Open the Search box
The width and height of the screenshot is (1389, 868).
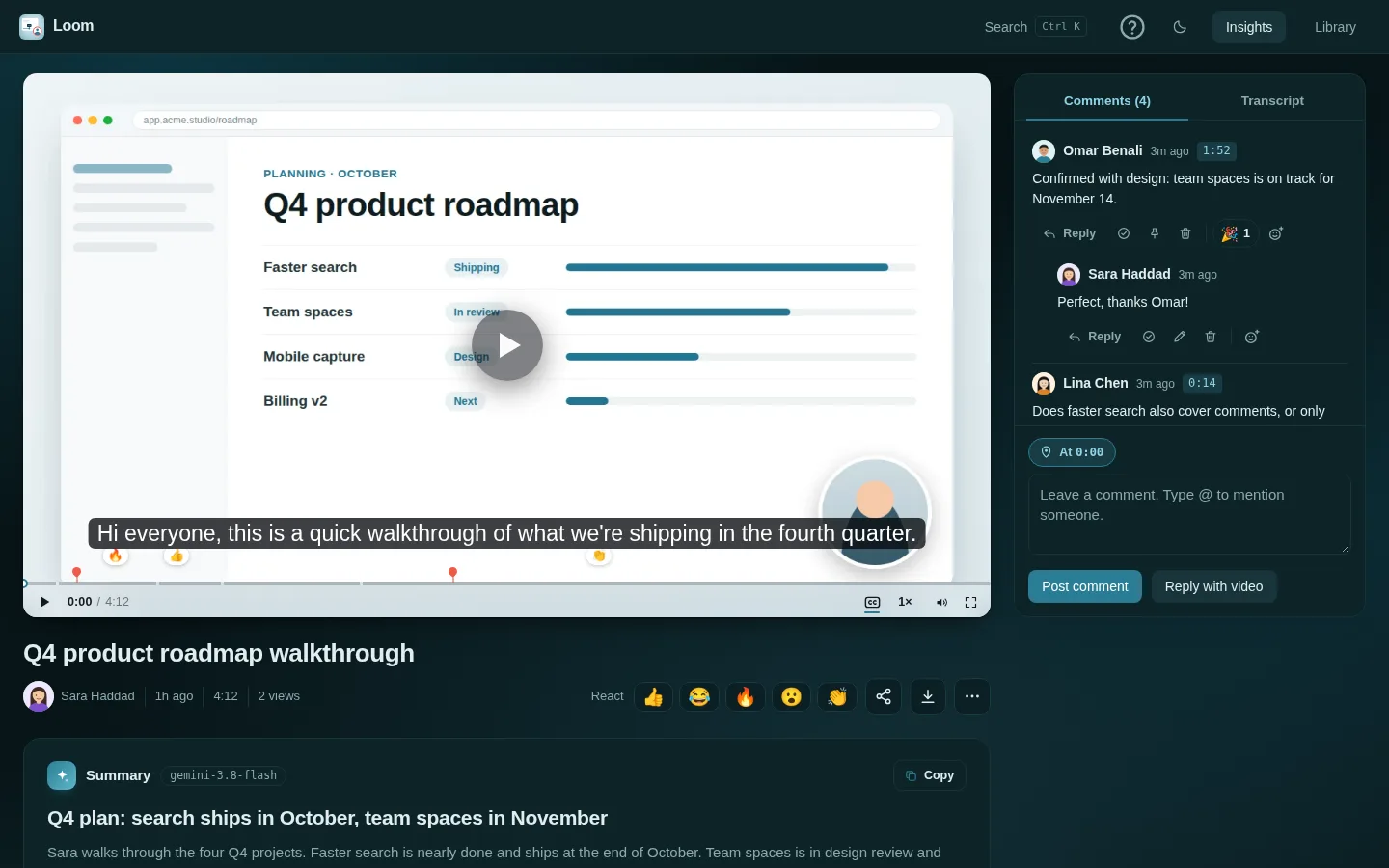click(1035, 27)
